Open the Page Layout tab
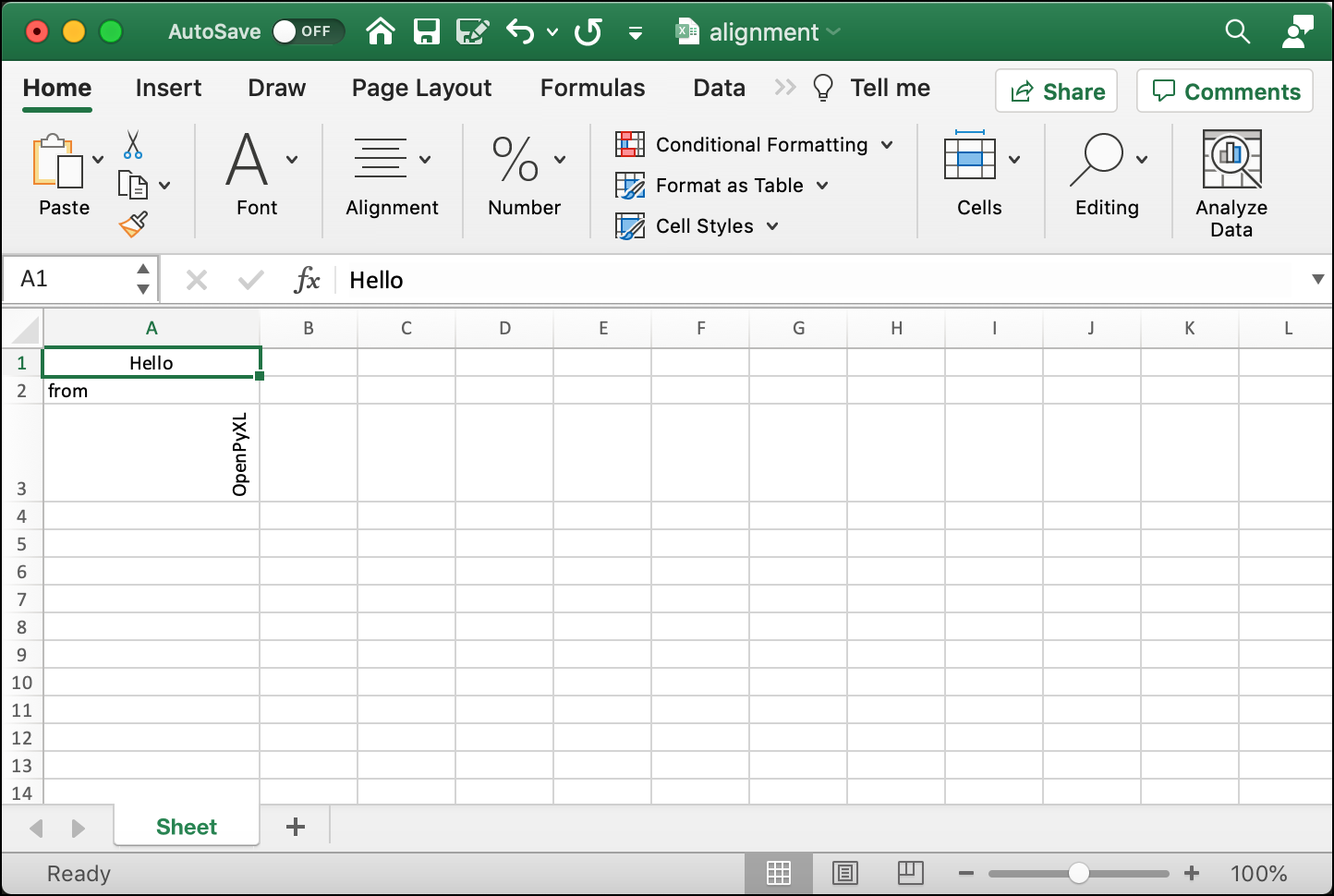The height and width of the screenshot is (896, 1334). tap(420, 88)
